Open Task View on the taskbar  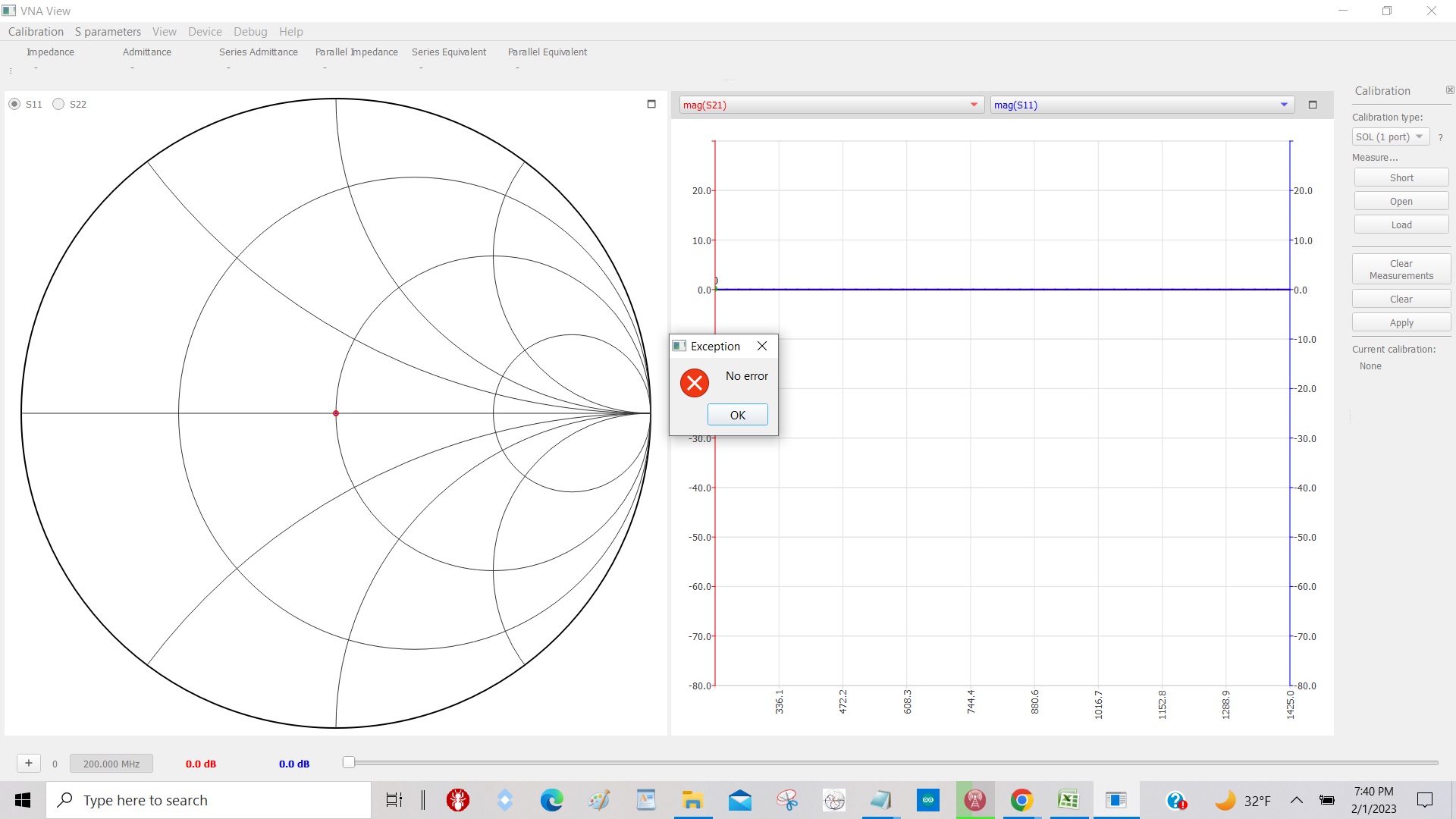394,800
